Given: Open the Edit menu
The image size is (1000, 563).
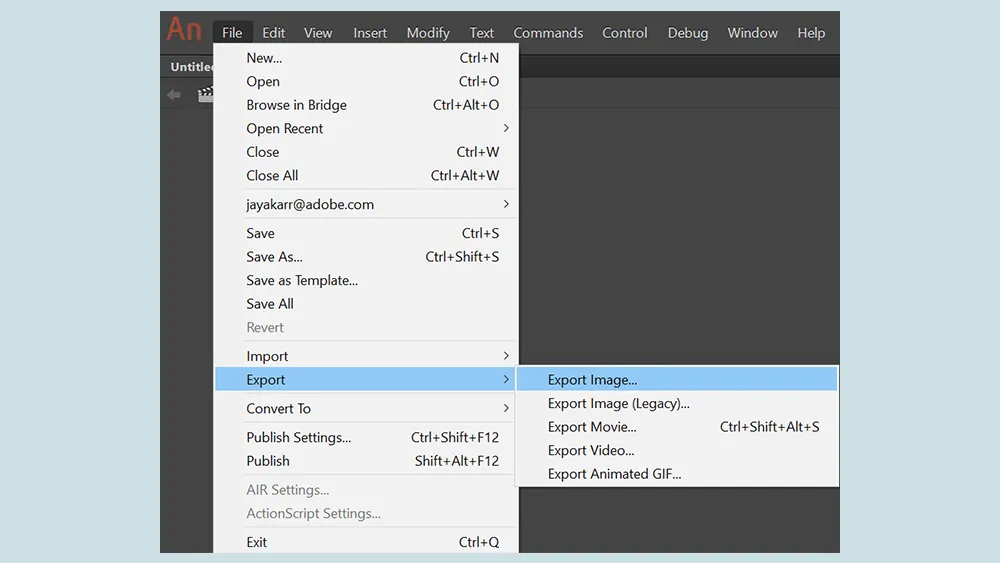Looking at the screenshot, I should click(274, 33).
